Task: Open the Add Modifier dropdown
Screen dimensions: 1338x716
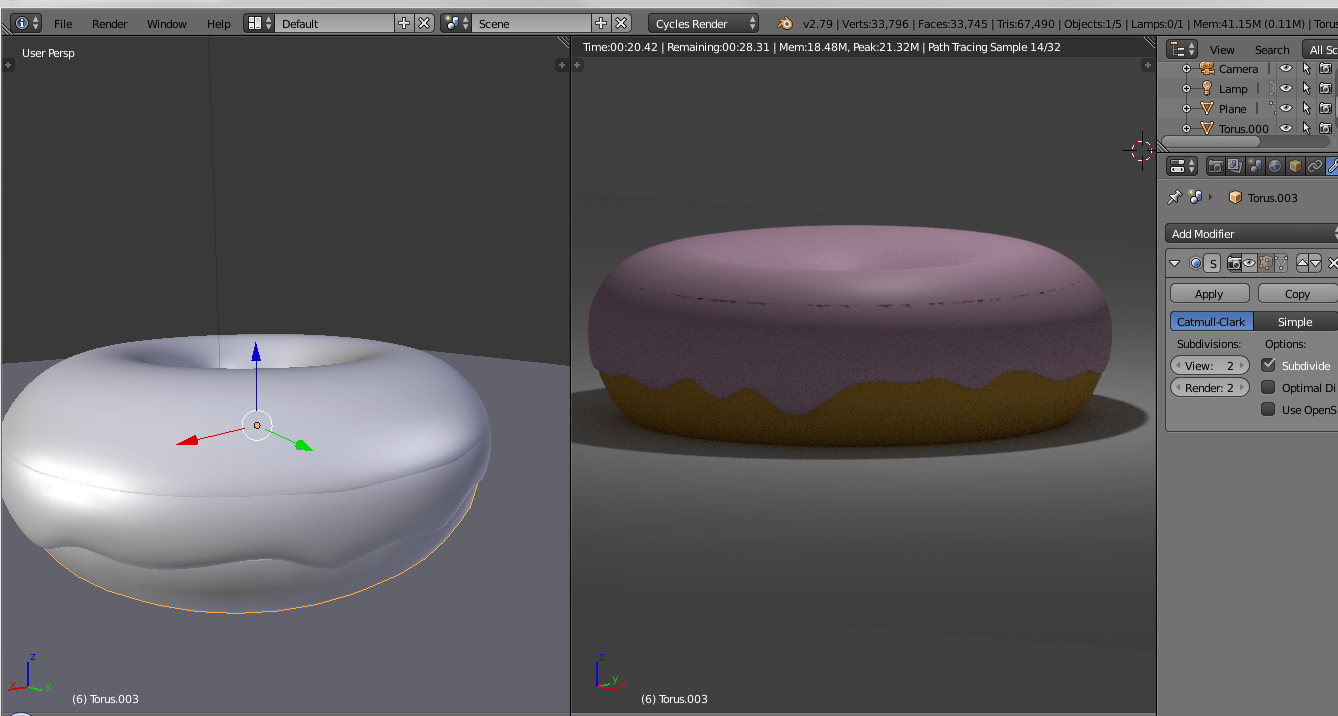Action: click(1250, 233)
